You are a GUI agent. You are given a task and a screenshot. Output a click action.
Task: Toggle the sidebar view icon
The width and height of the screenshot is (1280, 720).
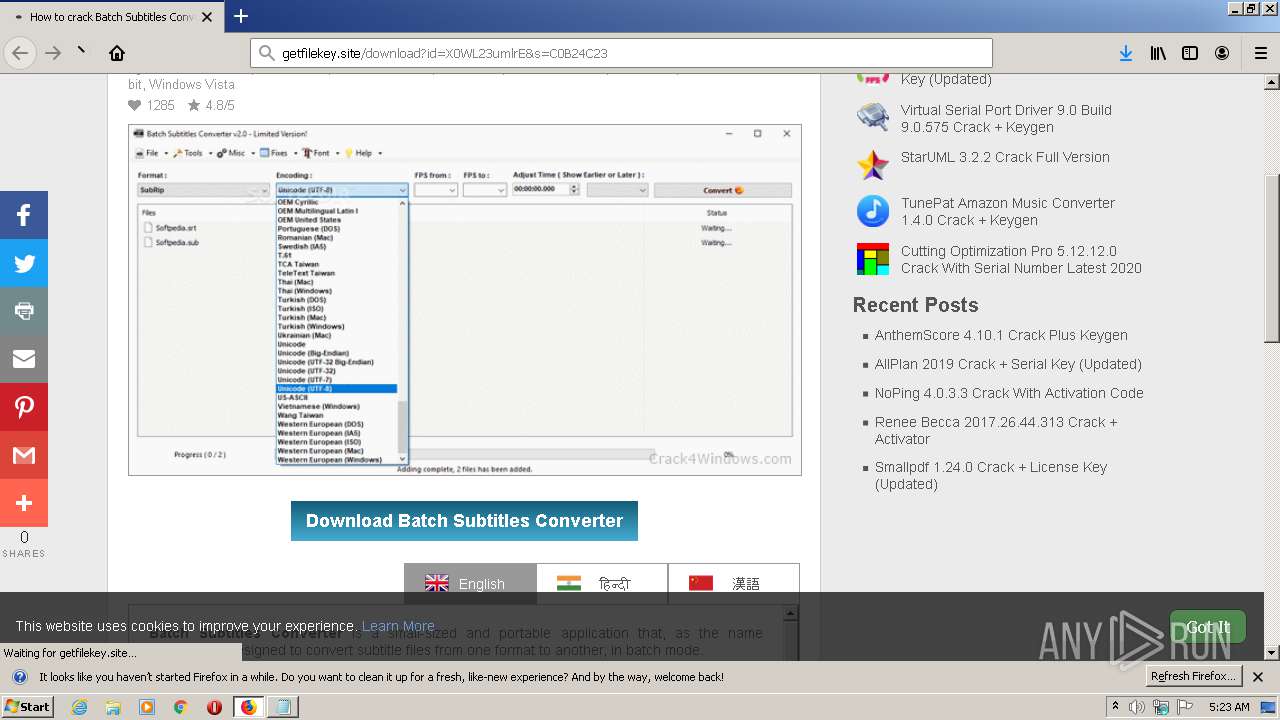1190,53
